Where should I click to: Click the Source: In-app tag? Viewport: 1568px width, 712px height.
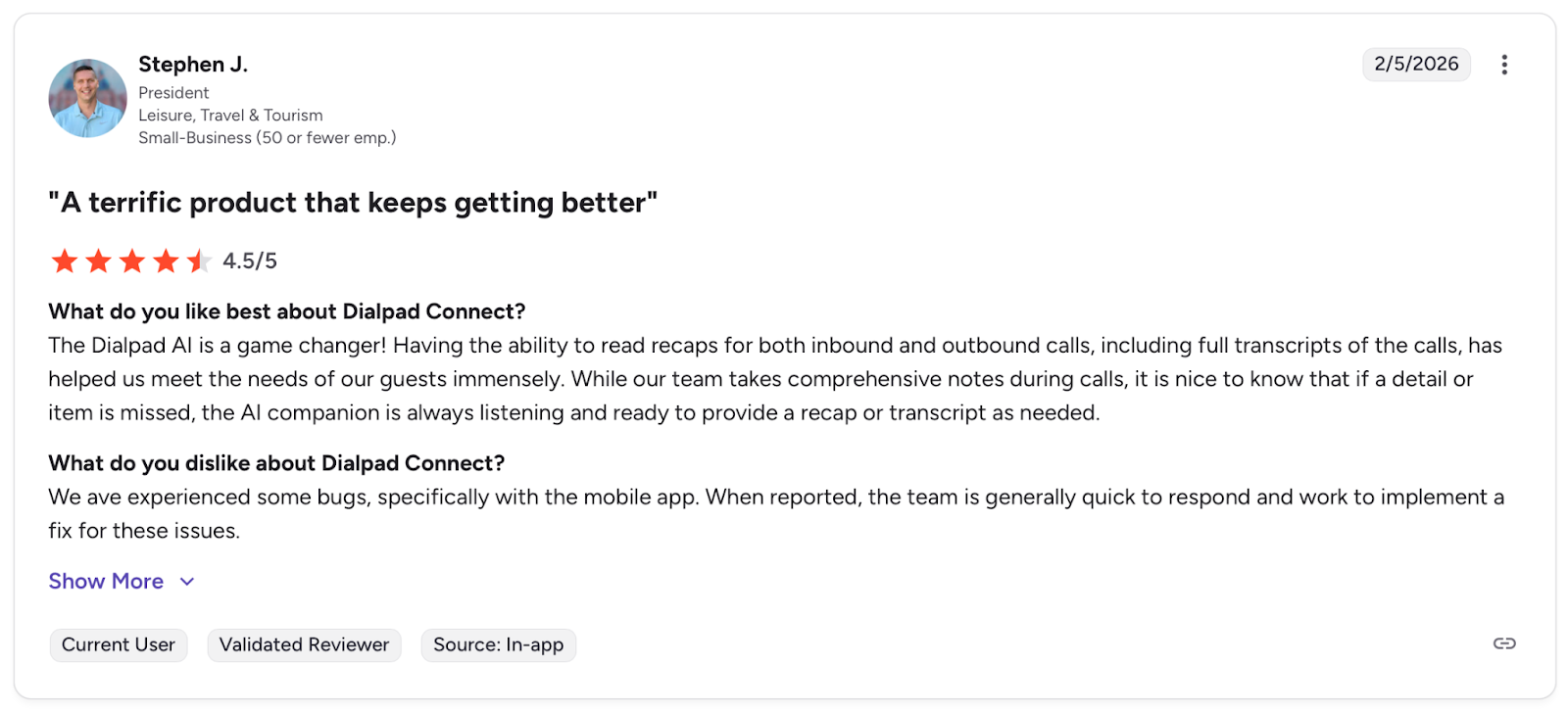click(x=498, y=645)
